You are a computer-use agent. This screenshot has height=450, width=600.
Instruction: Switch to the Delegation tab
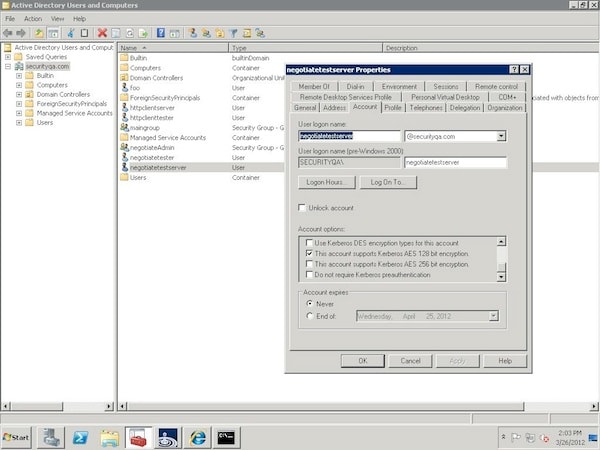[x=464, y=107]
